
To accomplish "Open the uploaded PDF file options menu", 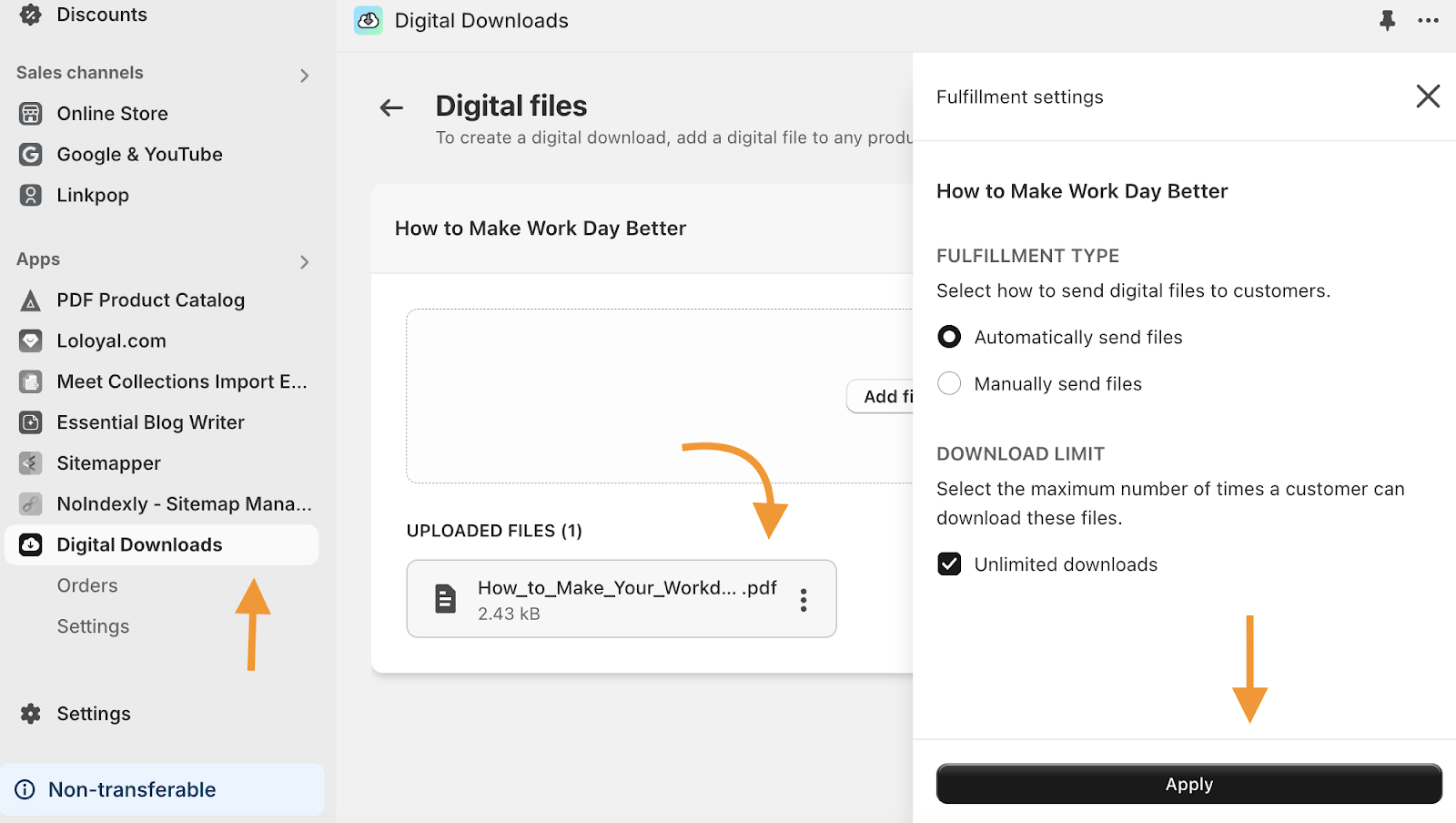I will pos(804,599).
